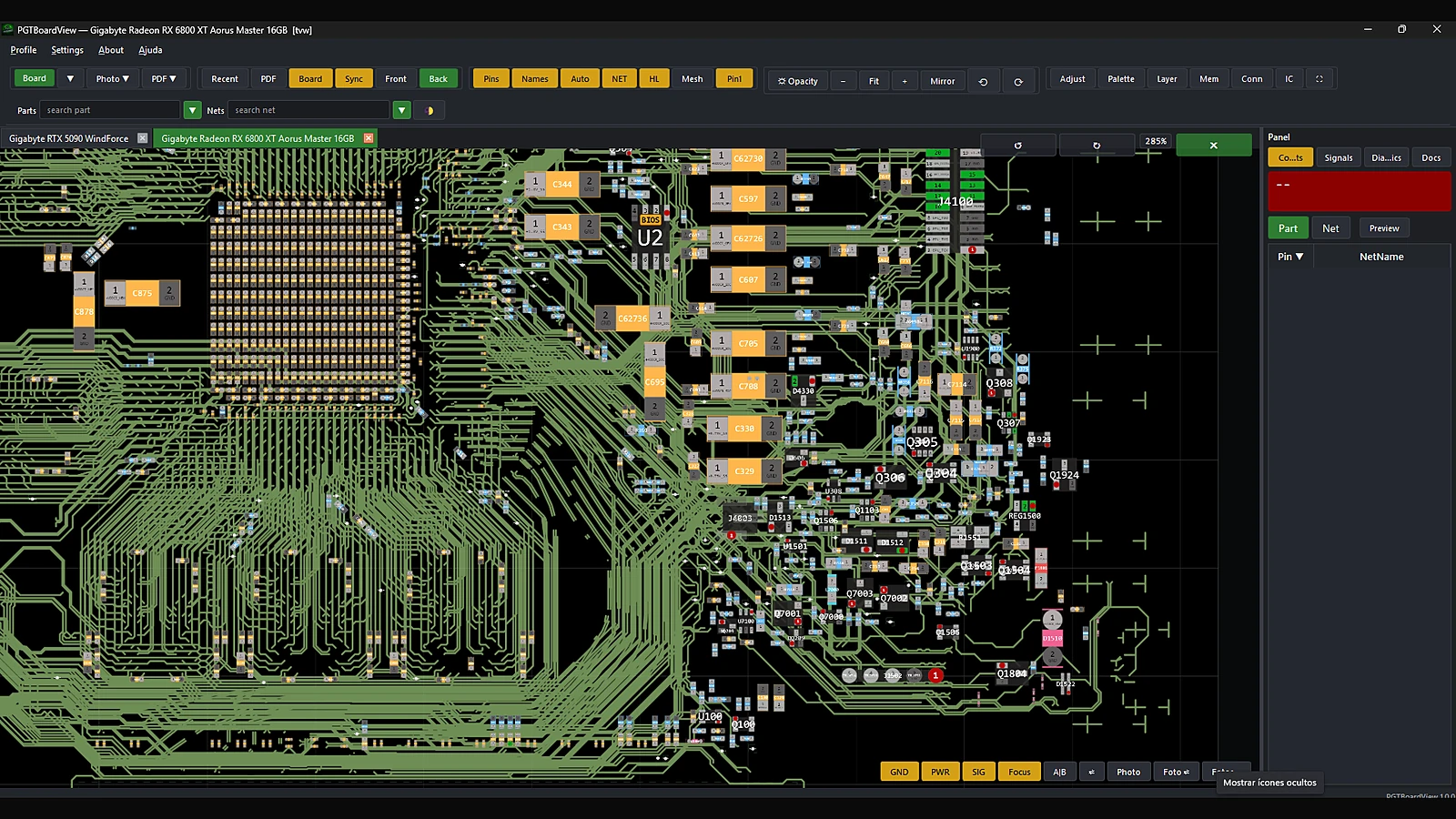Open the Ajuda menu

point(150,50)
